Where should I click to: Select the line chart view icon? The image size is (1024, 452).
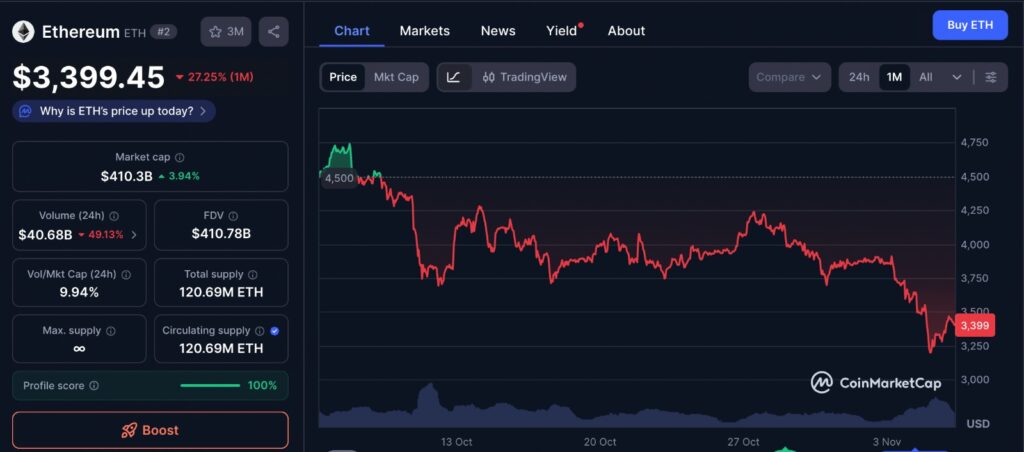pos(454,77)
